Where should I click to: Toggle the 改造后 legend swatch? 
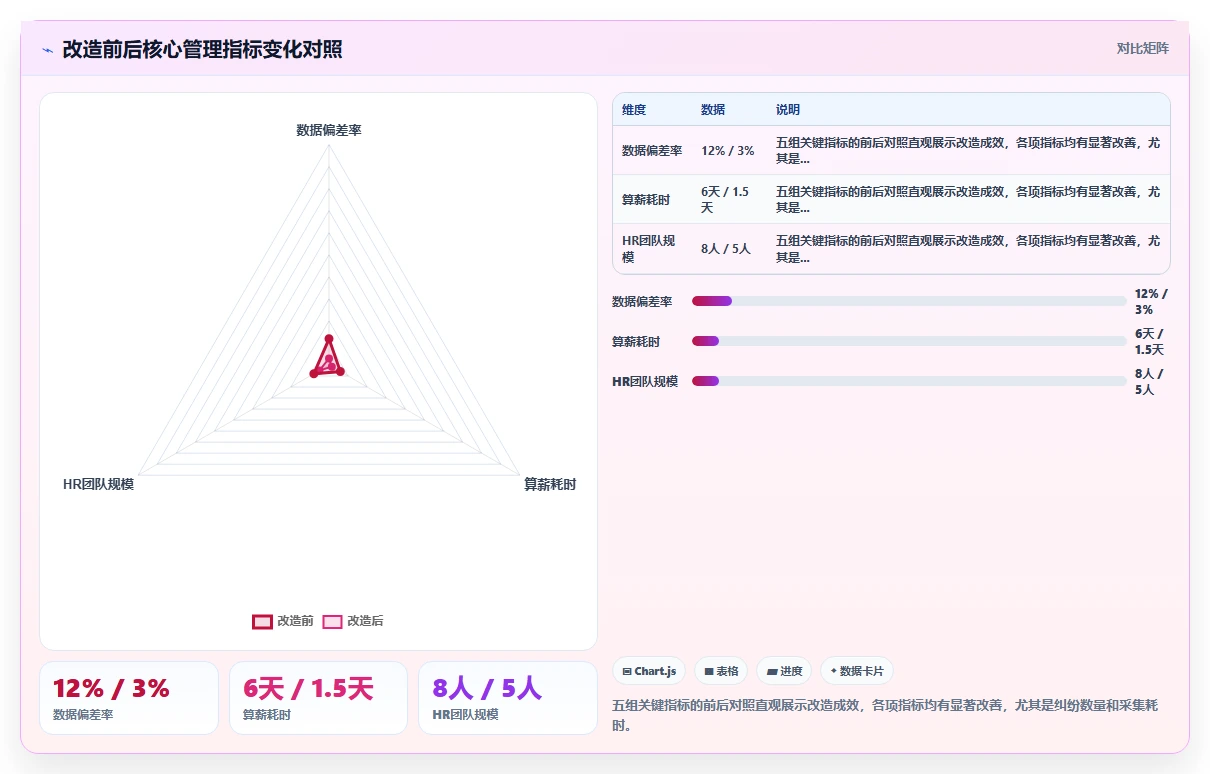click(332, 621)
